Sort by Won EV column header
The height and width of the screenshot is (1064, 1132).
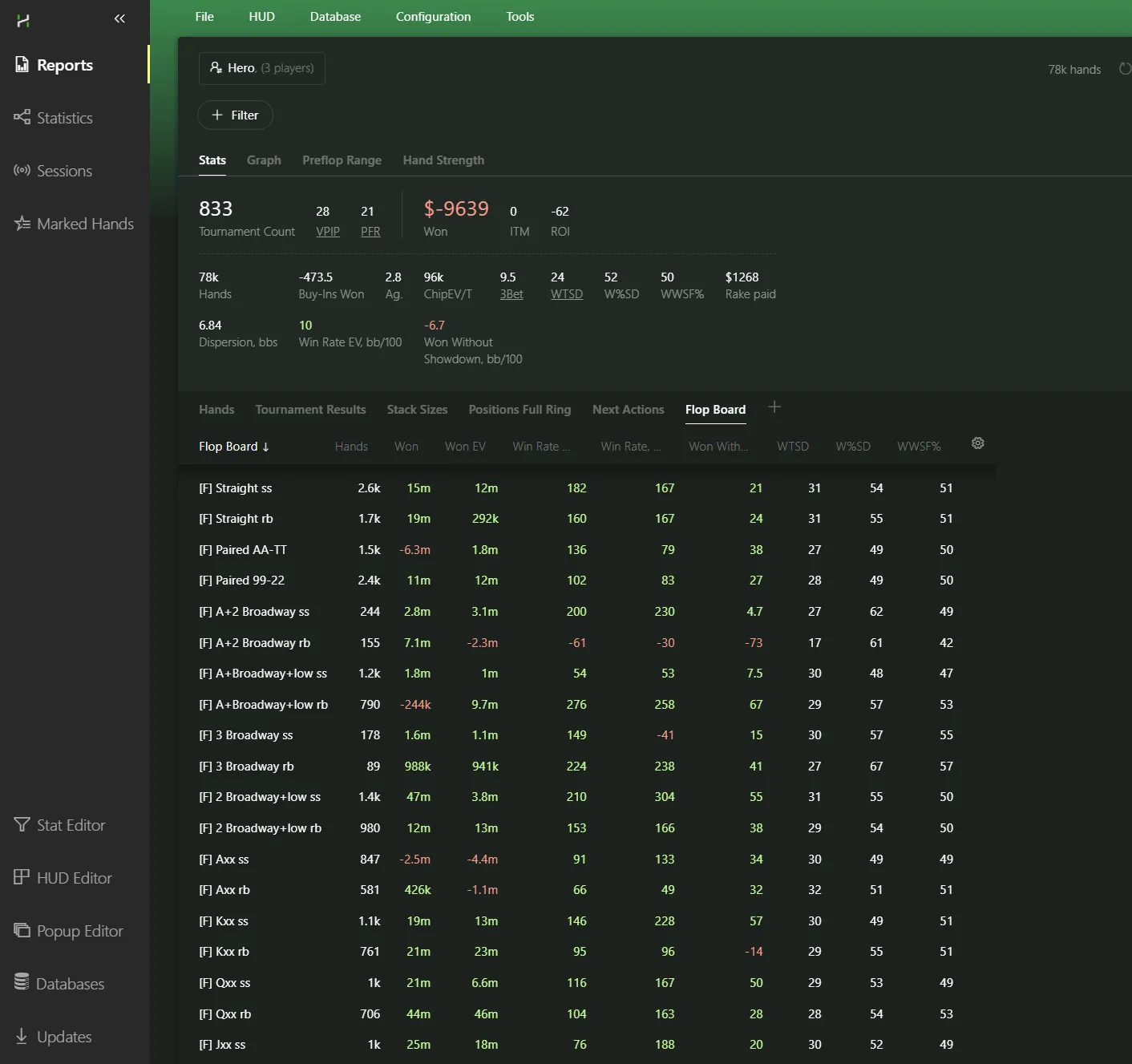coord(465,447)
